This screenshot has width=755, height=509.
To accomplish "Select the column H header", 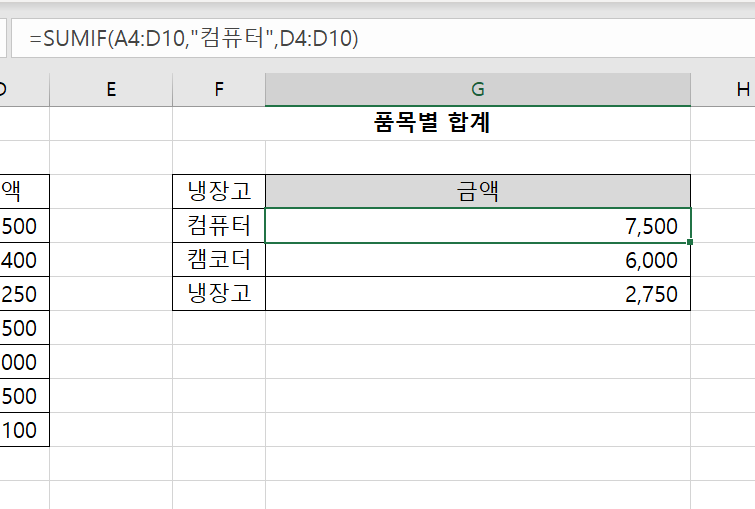I will click(x=740, y=90).
